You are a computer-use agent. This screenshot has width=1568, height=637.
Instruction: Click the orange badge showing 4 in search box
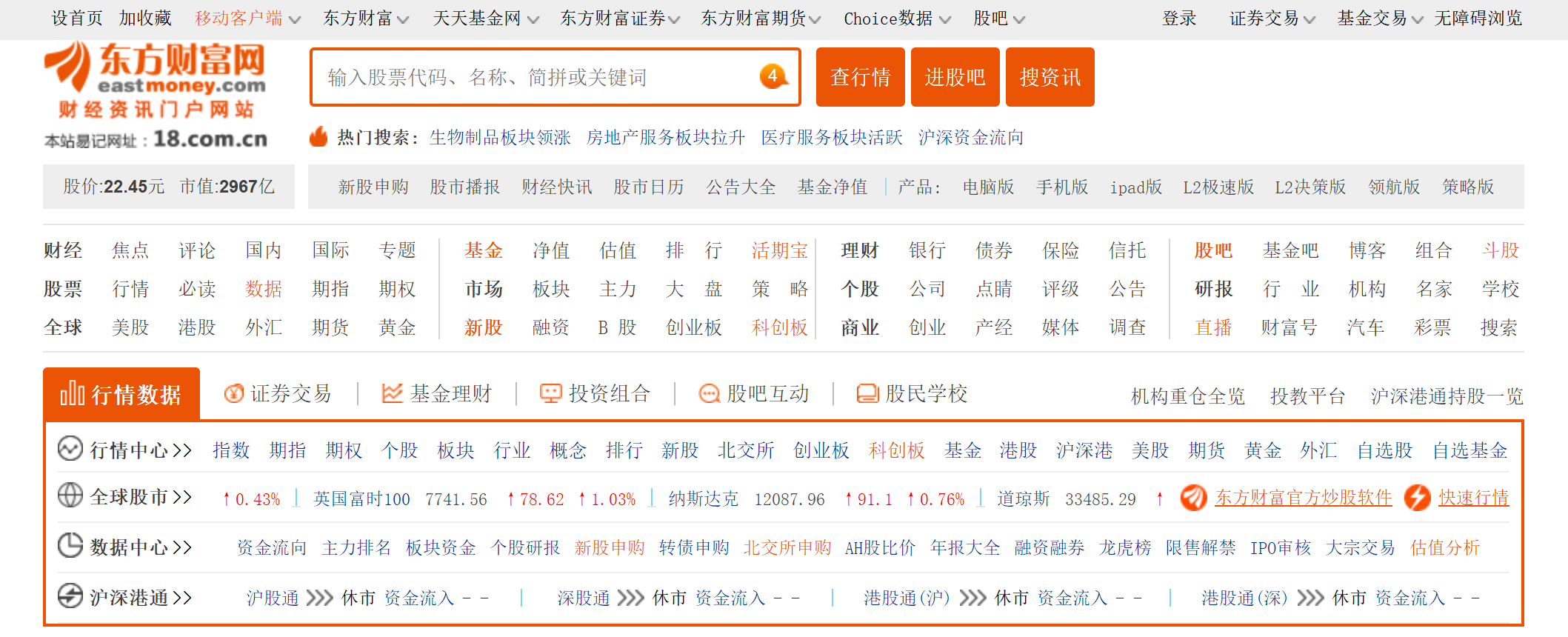coord(773,76)
